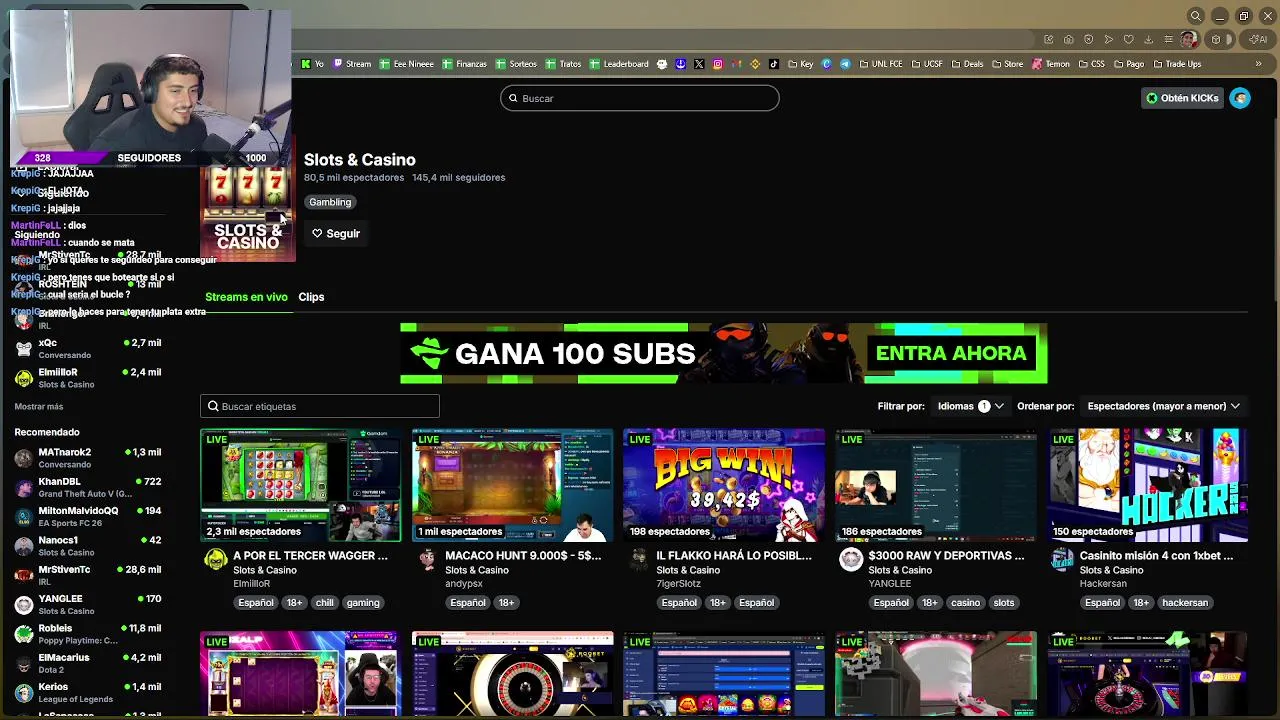Image resolution: width=1280 pixels, height=720 pixels.
Task: Open the Tratos bookmark
Action: (563, 64)
